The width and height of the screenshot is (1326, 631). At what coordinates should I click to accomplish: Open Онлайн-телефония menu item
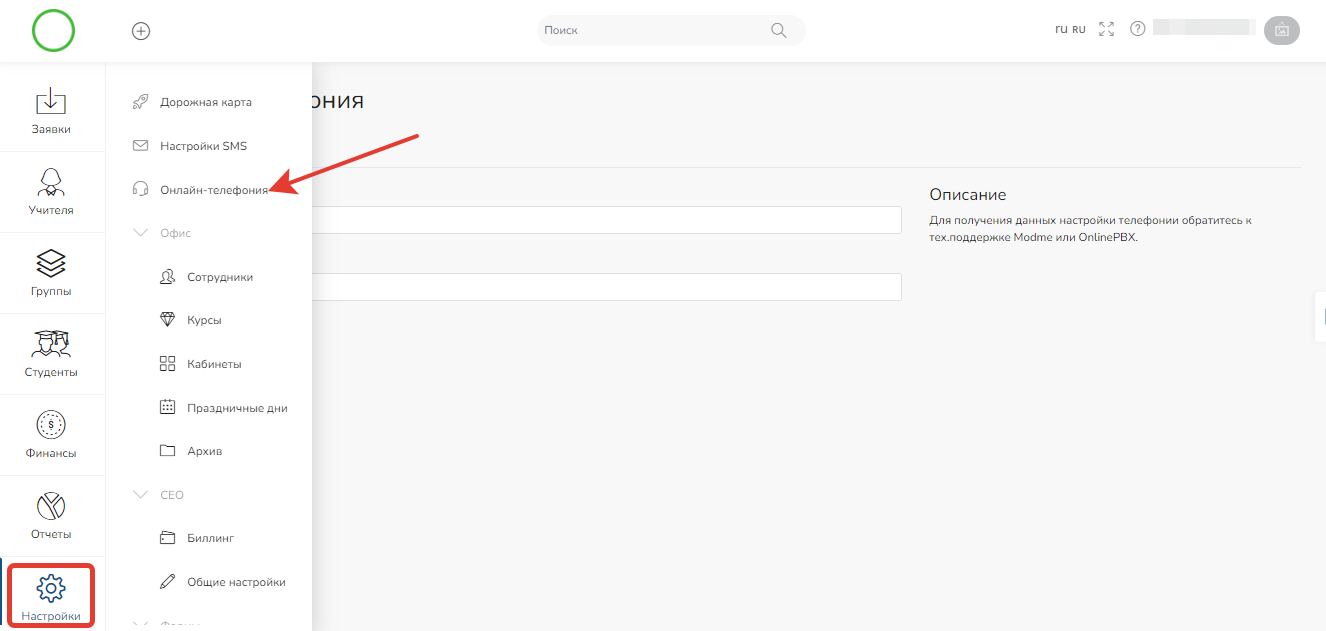tap(213, 190)
